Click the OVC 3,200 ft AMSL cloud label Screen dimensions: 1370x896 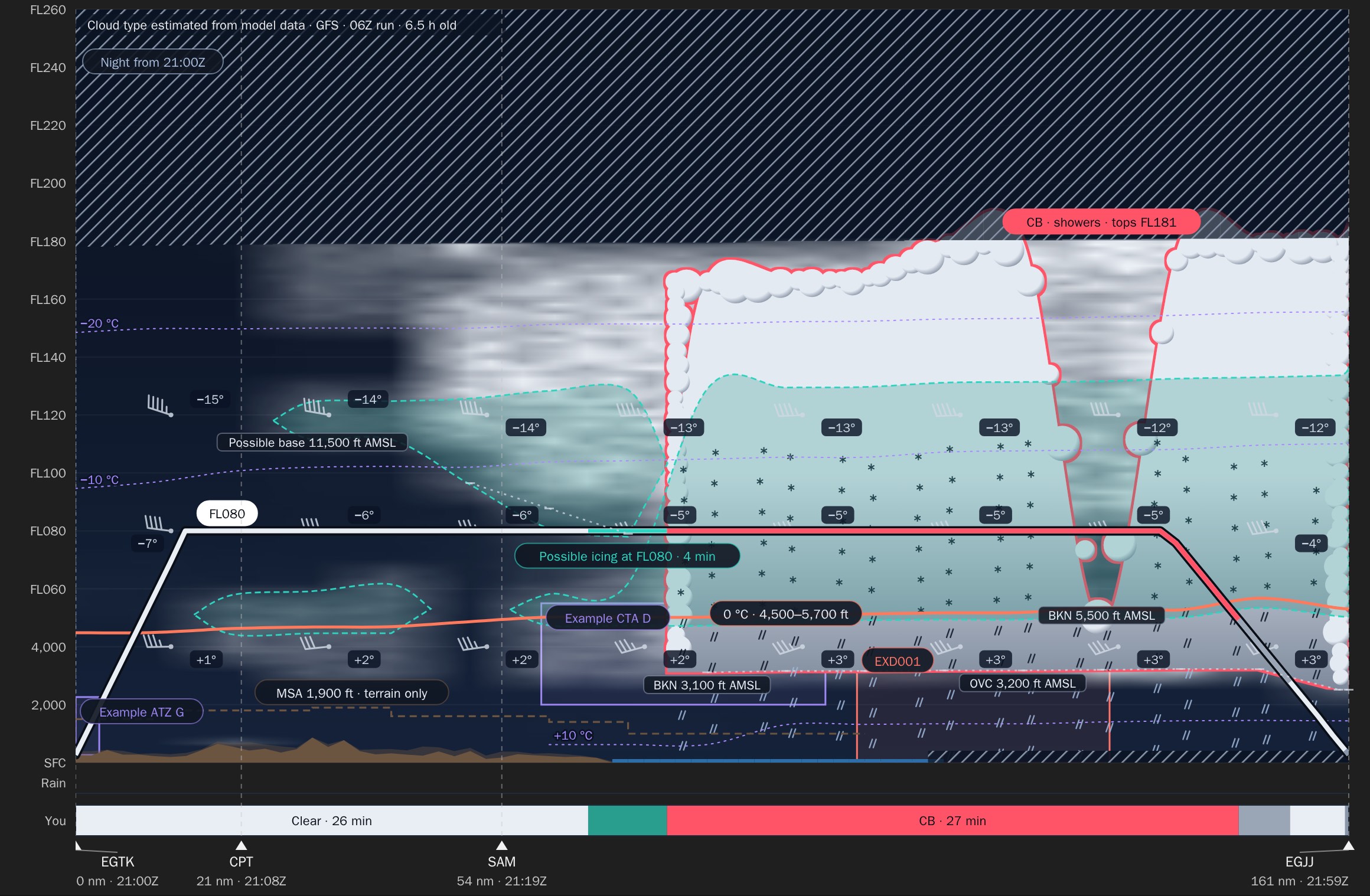[1022, 683]
